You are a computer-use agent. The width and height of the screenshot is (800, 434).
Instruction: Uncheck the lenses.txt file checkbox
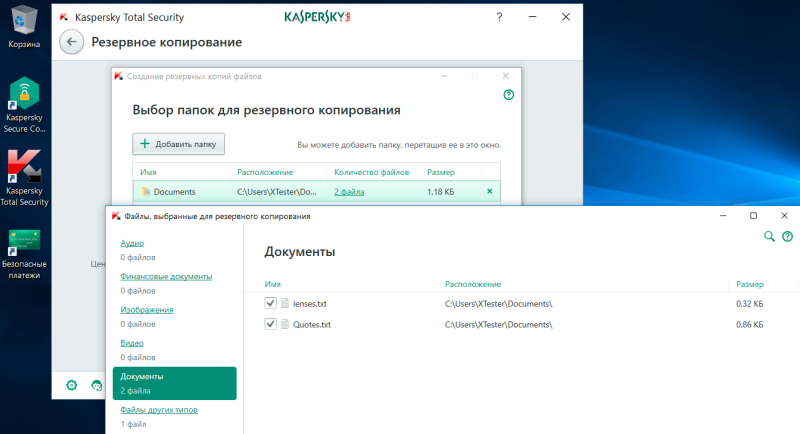point(270,303)
